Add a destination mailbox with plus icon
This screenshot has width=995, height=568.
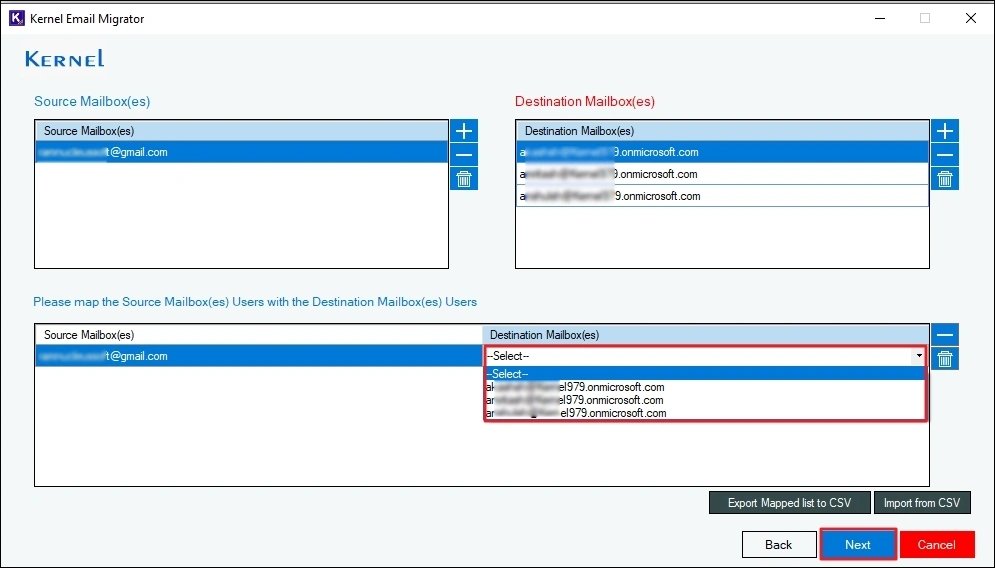point(945,131)
